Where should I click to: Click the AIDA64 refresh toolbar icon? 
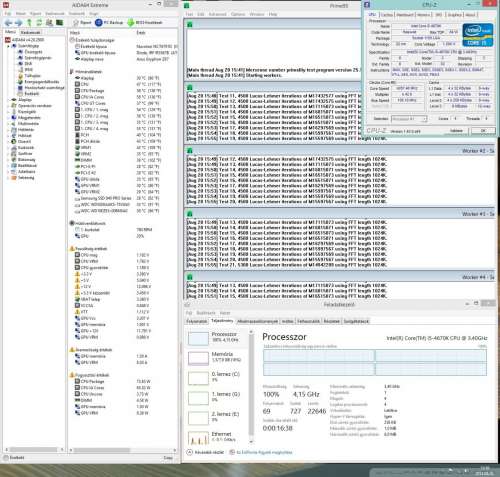pyautogui.click(x=39, y=23)
